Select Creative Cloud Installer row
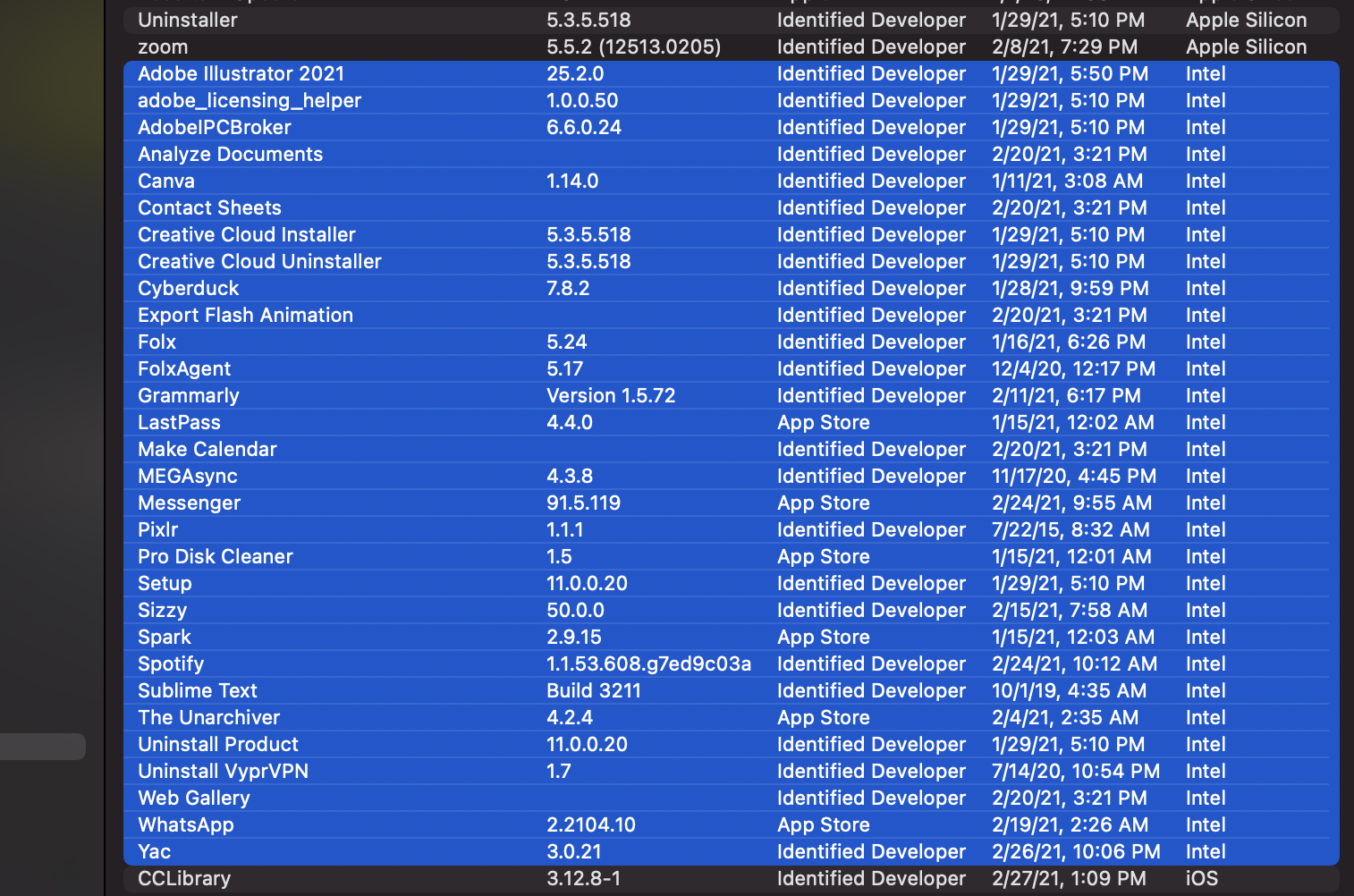The width and height of the screenshot is (1354, 896). coord(732,234)
